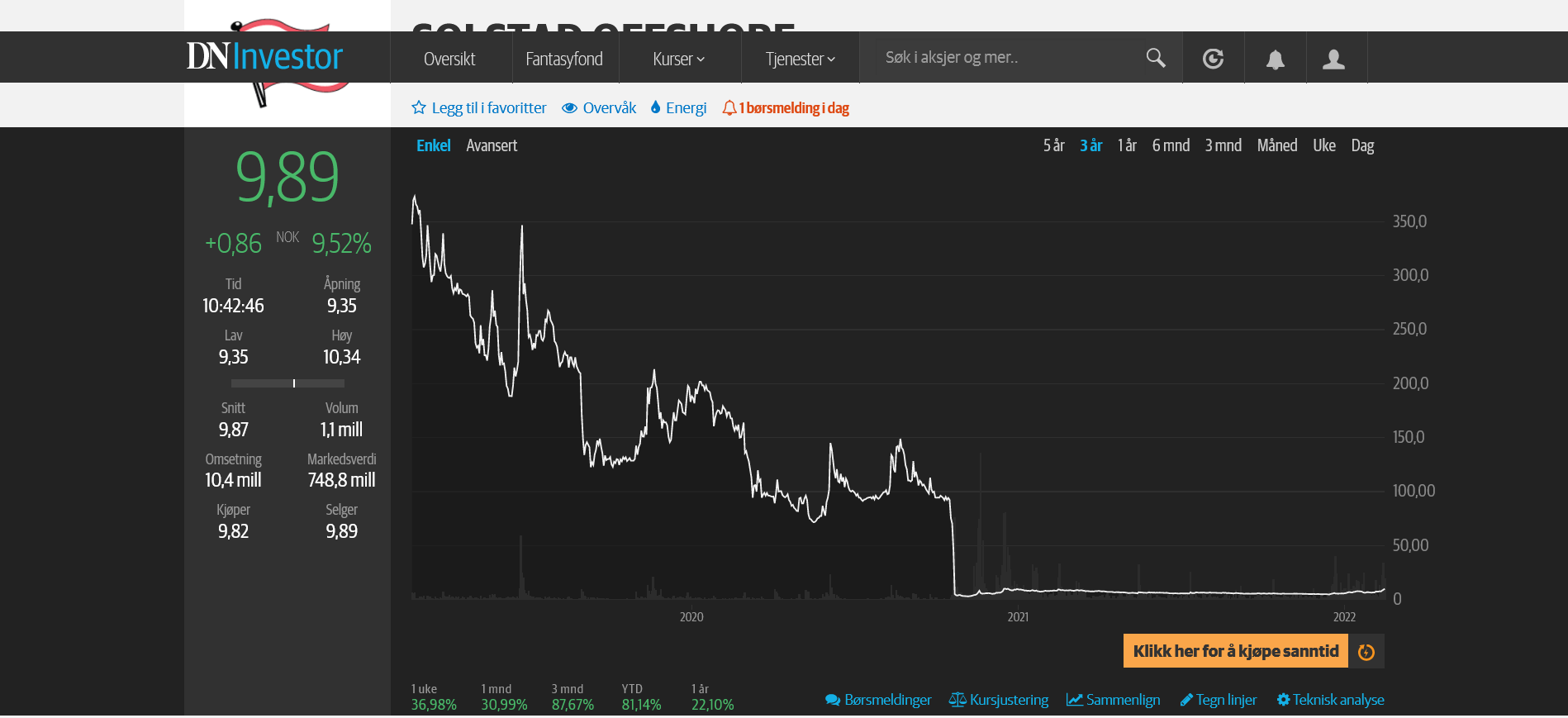This screenshot has width=1568, height=718.
Task: Click the 10:42:46 Tid value
Action: click(x=233, y=306)
